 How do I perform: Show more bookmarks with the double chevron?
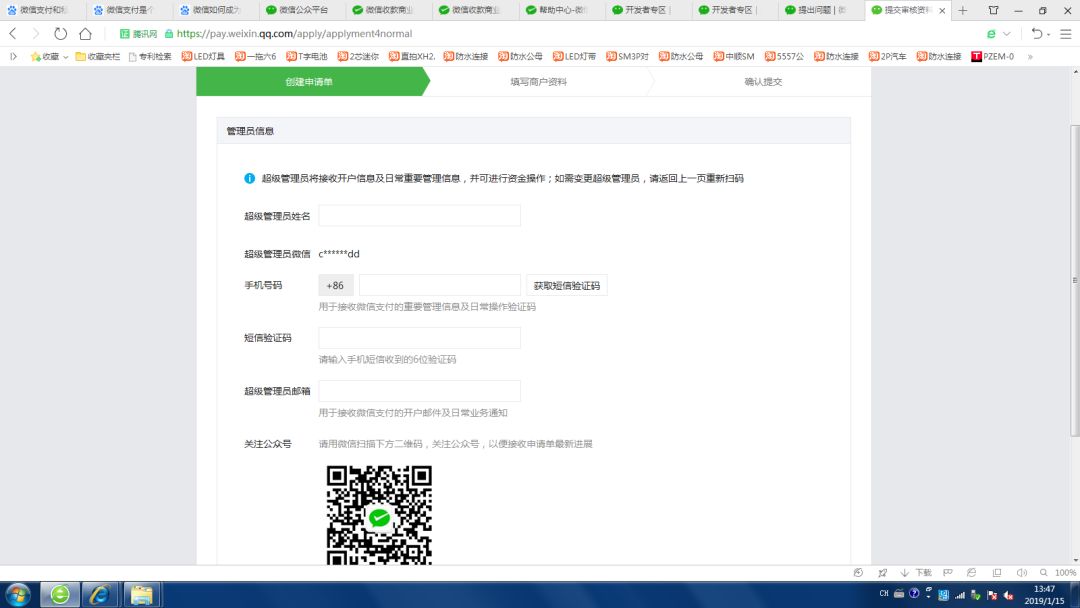pos(1030,57)
